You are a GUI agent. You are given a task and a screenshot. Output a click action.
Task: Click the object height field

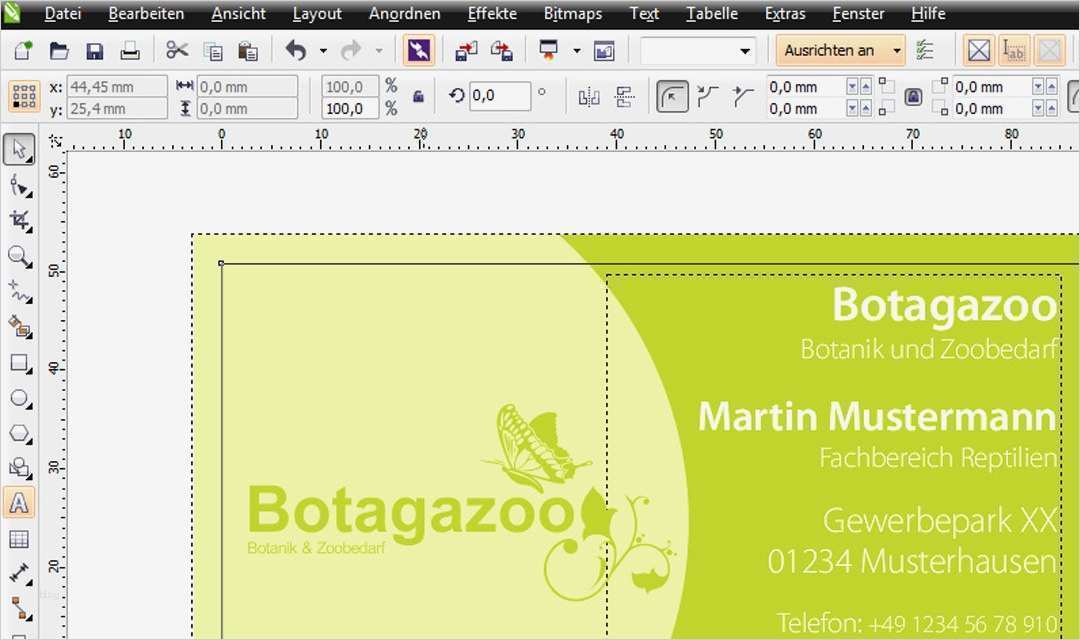pos(247,108)
